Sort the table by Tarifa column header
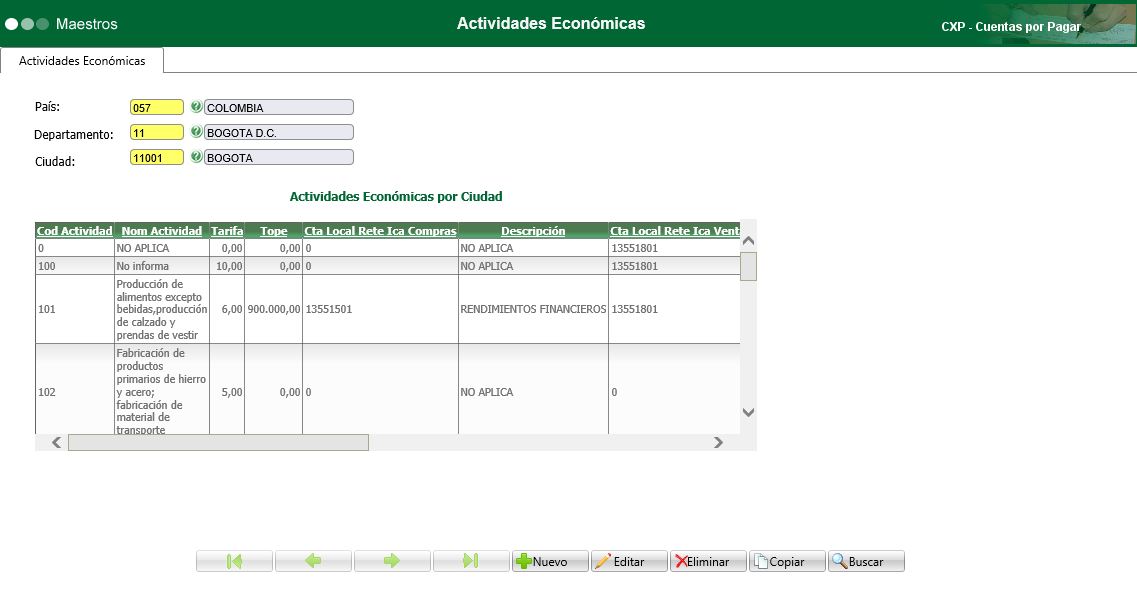 (x=226, y=230)
